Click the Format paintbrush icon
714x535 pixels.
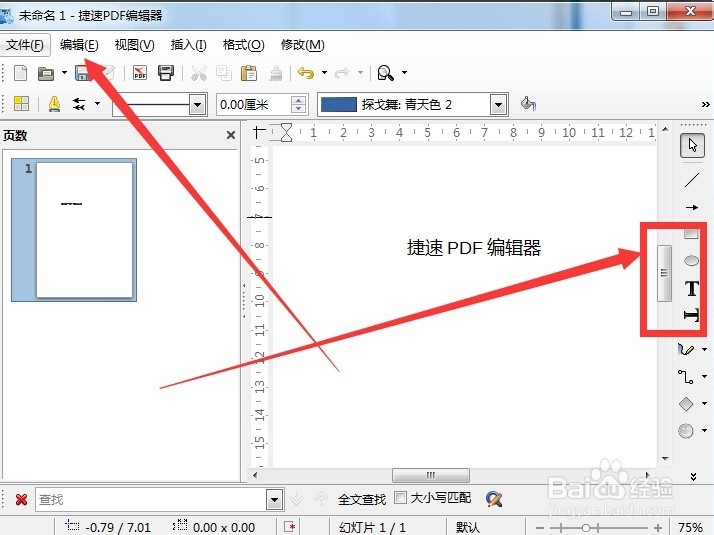tap(276, 73)
